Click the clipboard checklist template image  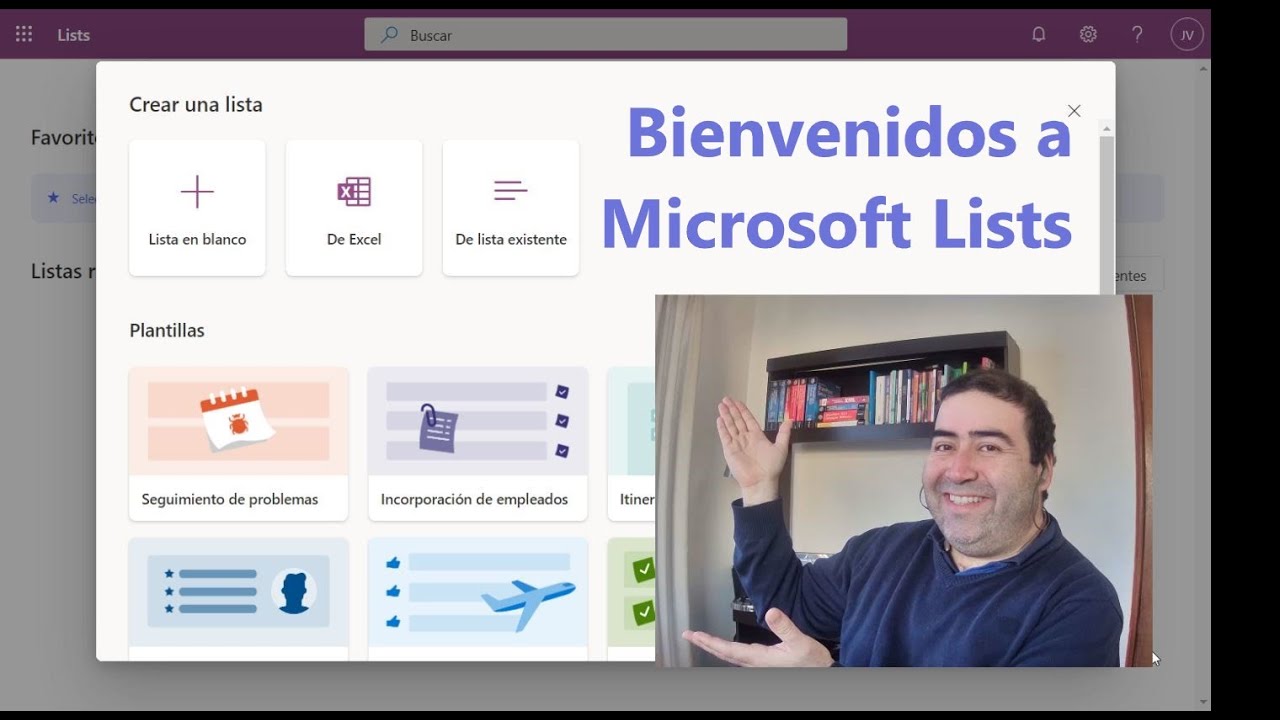coord(478,421)
